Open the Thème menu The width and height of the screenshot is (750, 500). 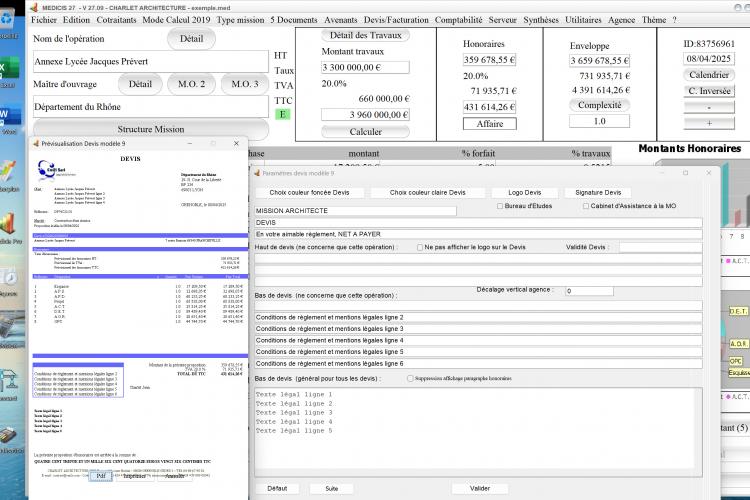pos(654,20)
